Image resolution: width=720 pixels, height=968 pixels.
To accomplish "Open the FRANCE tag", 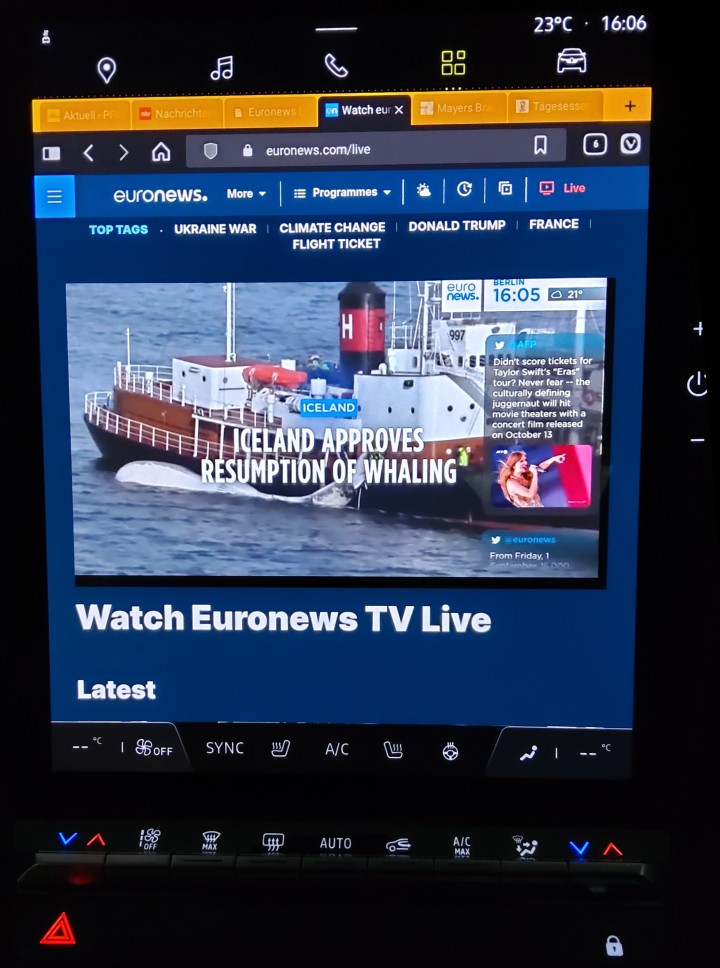I will pos(554,224).
